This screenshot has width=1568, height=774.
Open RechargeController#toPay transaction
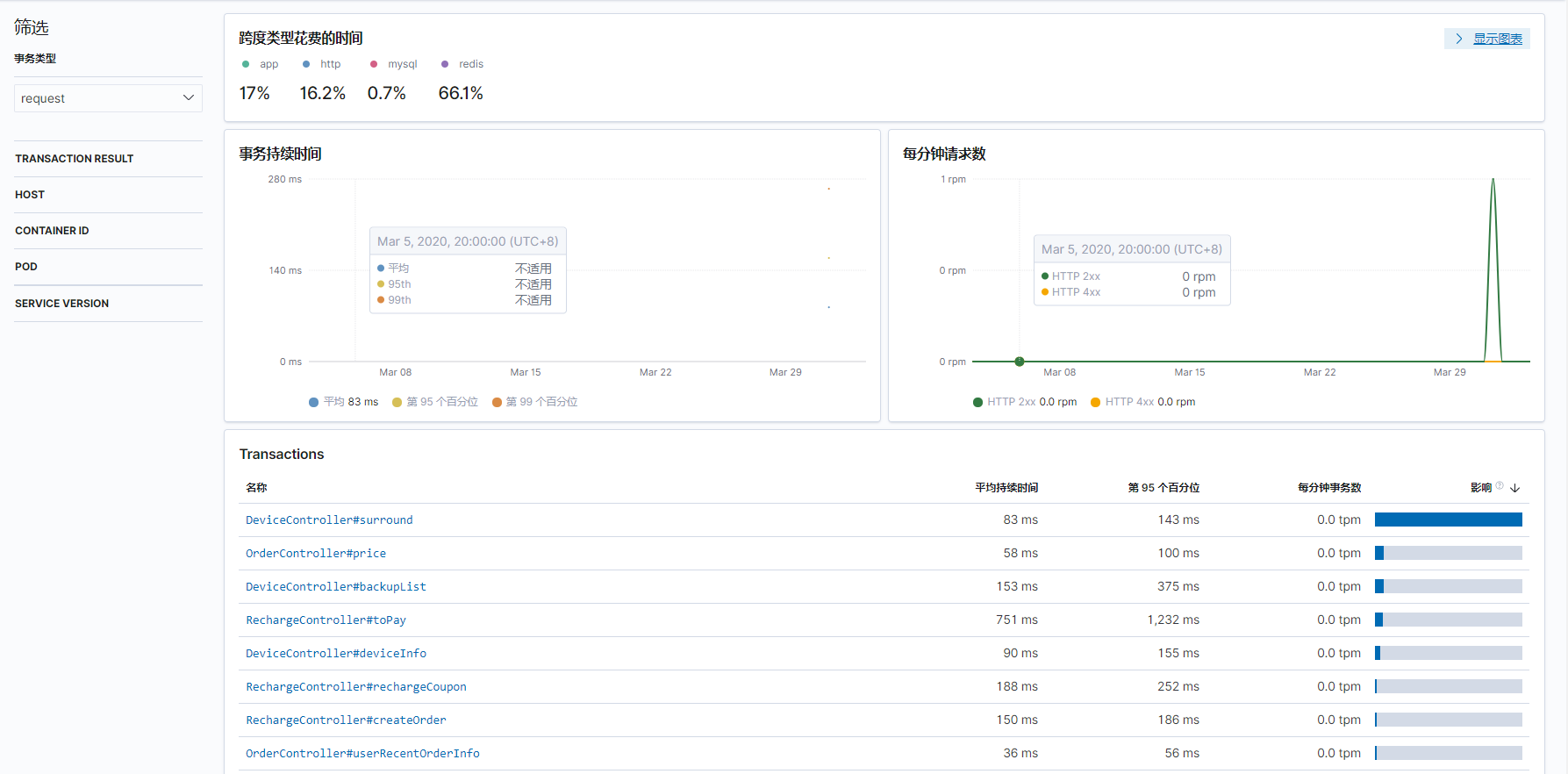(x=326, y=620)
